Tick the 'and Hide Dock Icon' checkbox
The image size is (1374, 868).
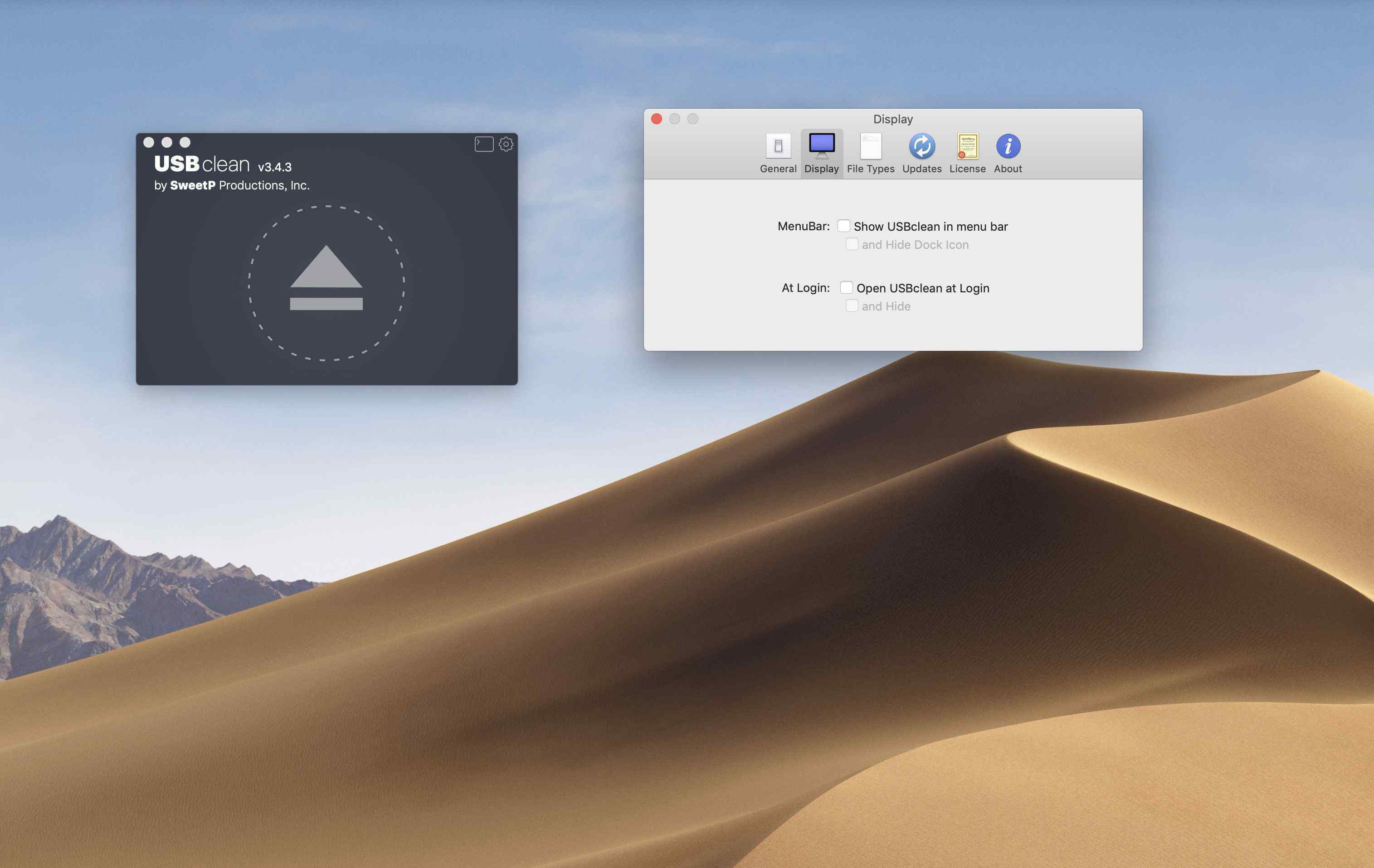coord(851,244)
